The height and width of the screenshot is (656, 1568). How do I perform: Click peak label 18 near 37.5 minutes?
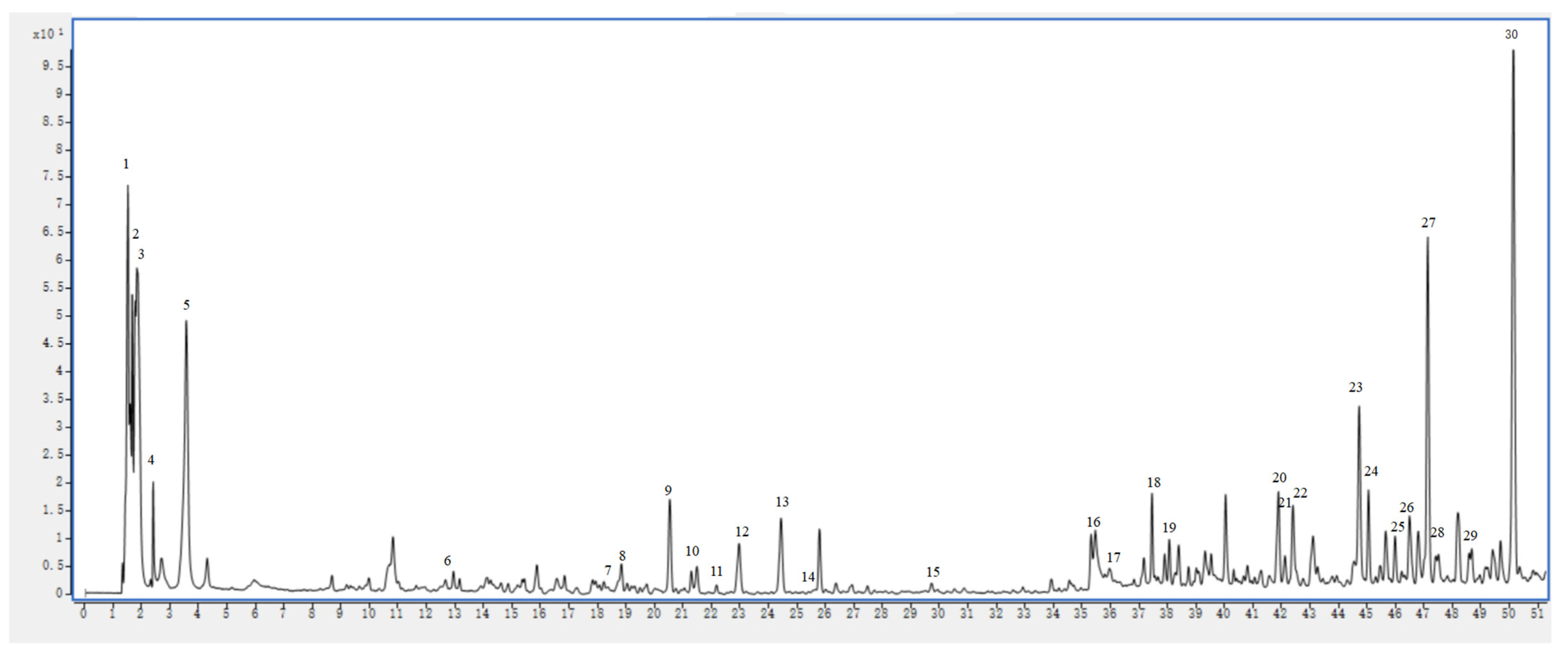click(x=1153, y=483)
